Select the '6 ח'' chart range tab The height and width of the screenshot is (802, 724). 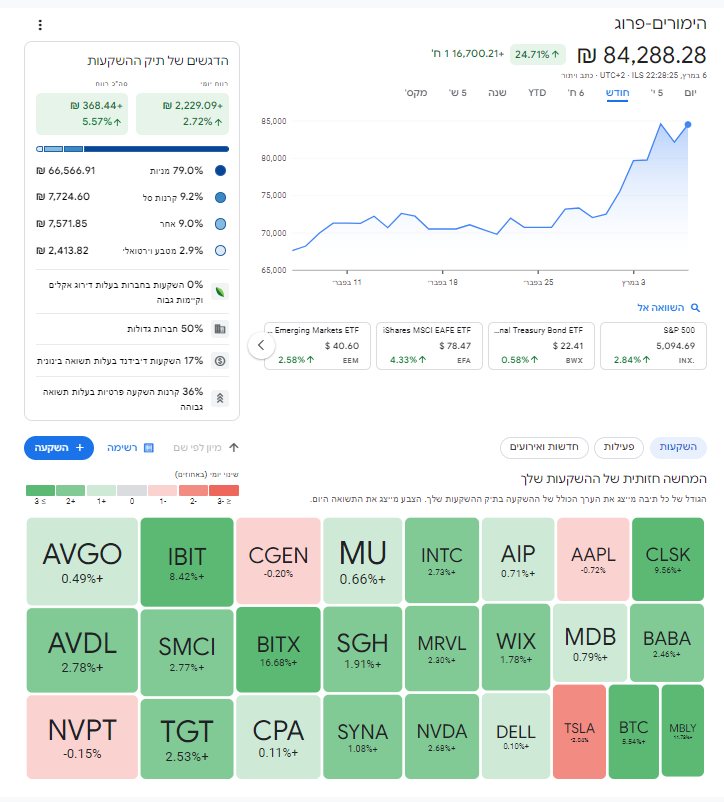(x=576, y=93)
